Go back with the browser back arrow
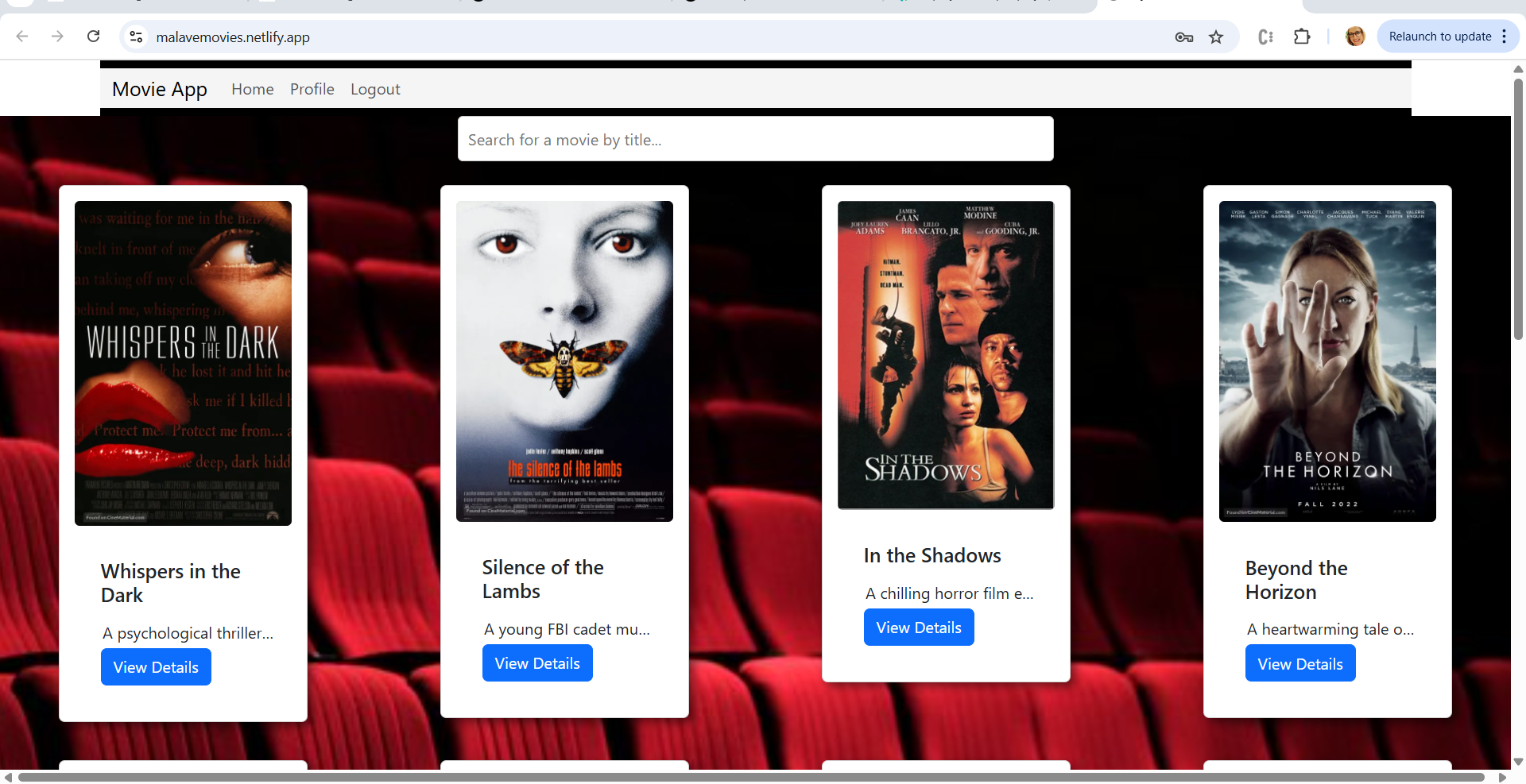Viewport: 1526px width, 784px height. click(22, 37)
